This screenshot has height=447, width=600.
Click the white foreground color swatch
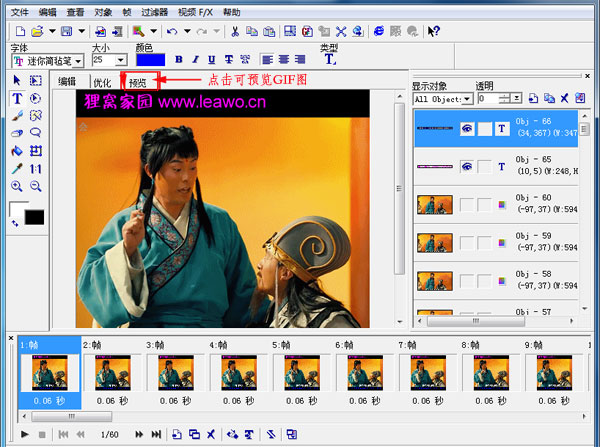(18, 209)
